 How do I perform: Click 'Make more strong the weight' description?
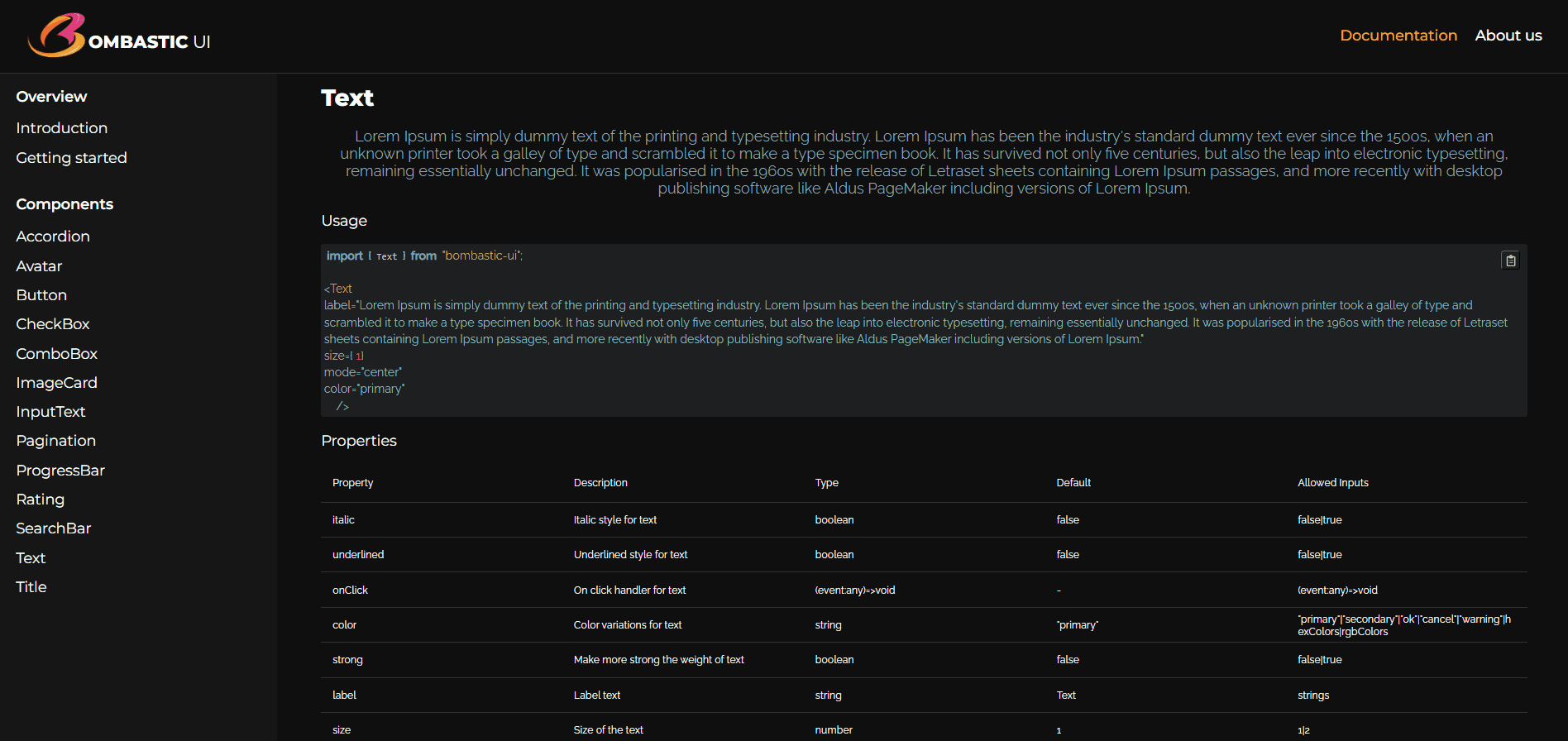659,660
